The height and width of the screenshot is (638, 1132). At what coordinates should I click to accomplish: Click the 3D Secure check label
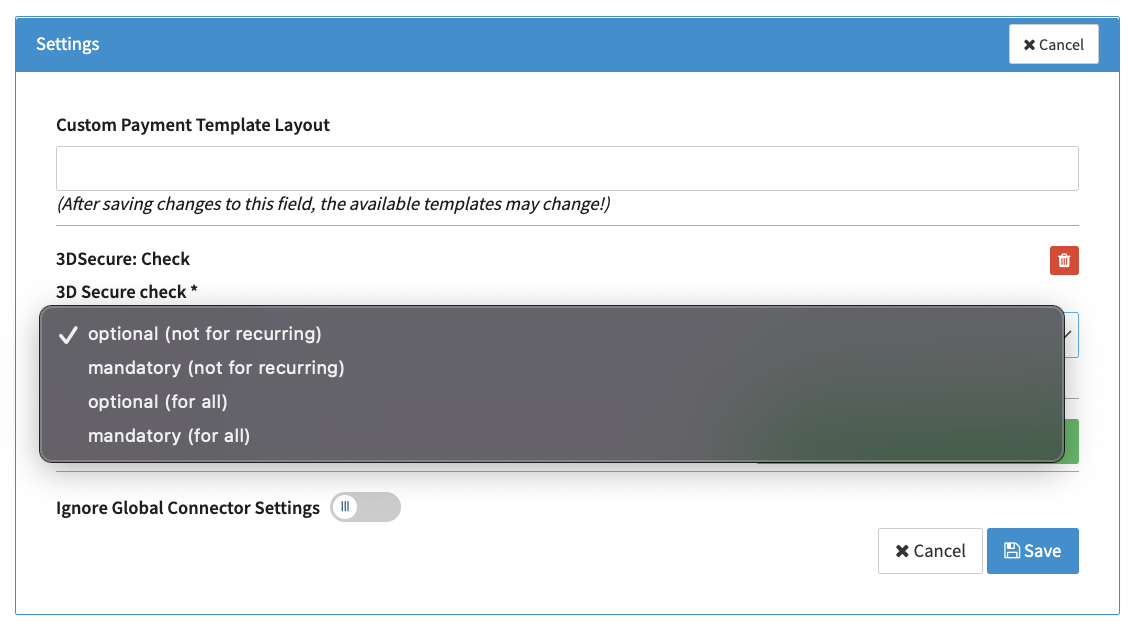[x=126, y=292]
